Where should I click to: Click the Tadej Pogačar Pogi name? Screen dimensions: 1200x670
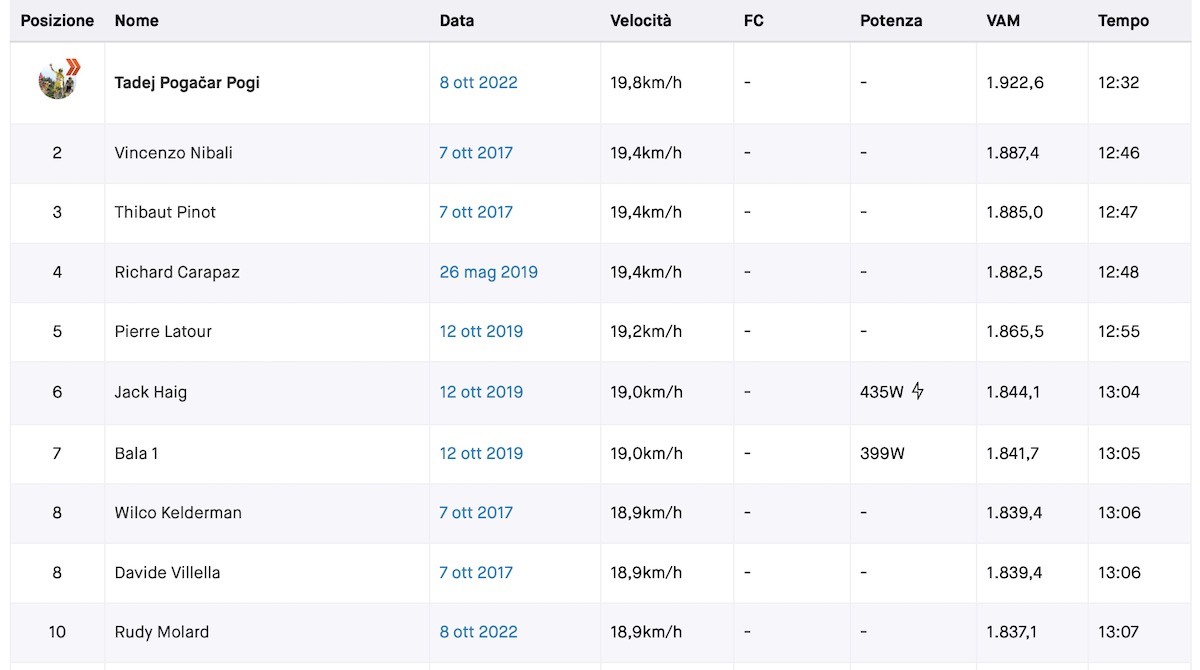click(x=187, y=83)
